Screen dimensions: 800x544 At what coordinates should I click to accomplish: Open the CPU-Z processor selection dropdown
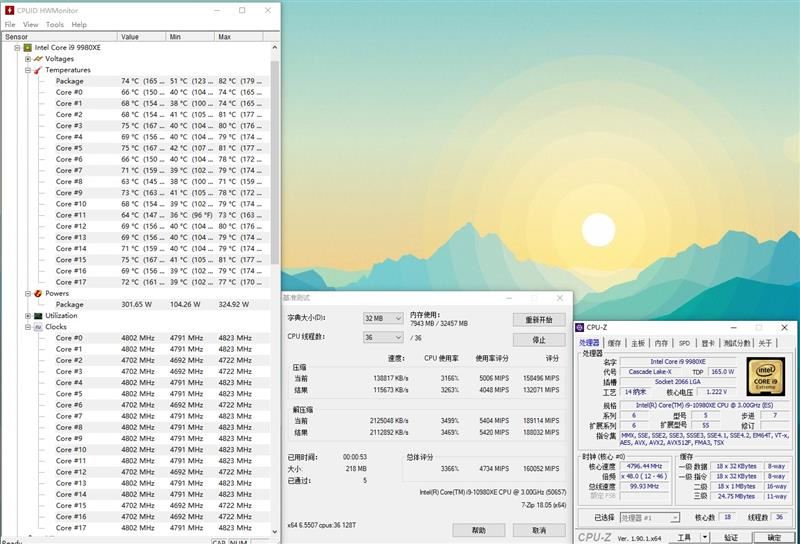[x=650, y=517]
